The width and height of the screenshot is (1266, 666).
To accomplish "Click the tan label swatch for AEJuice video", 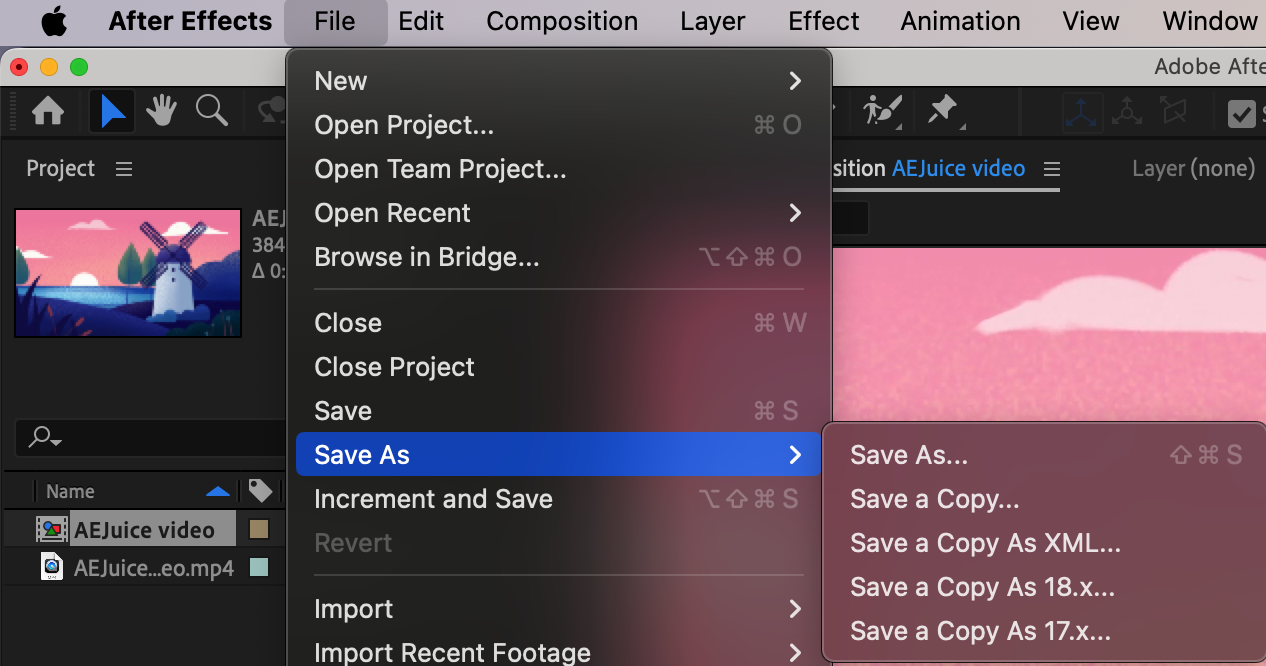I will (x=259, y=529).
